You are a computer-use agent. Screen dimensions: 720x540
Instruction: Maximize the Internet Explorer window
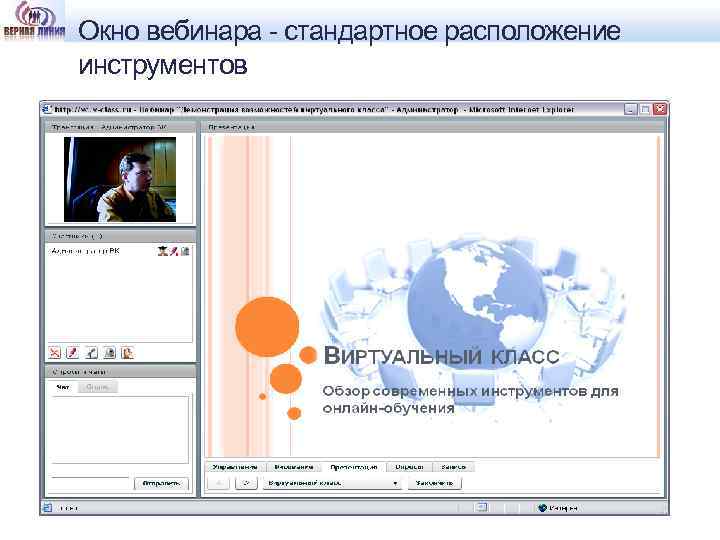[x=645, y=110]
